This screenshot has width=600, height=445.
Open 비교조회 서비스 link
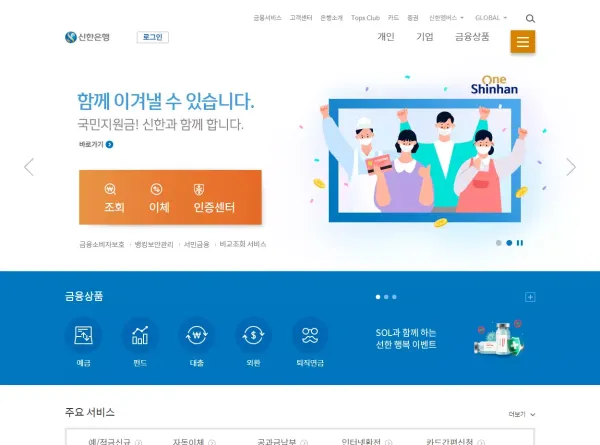(x=243, y=244)
